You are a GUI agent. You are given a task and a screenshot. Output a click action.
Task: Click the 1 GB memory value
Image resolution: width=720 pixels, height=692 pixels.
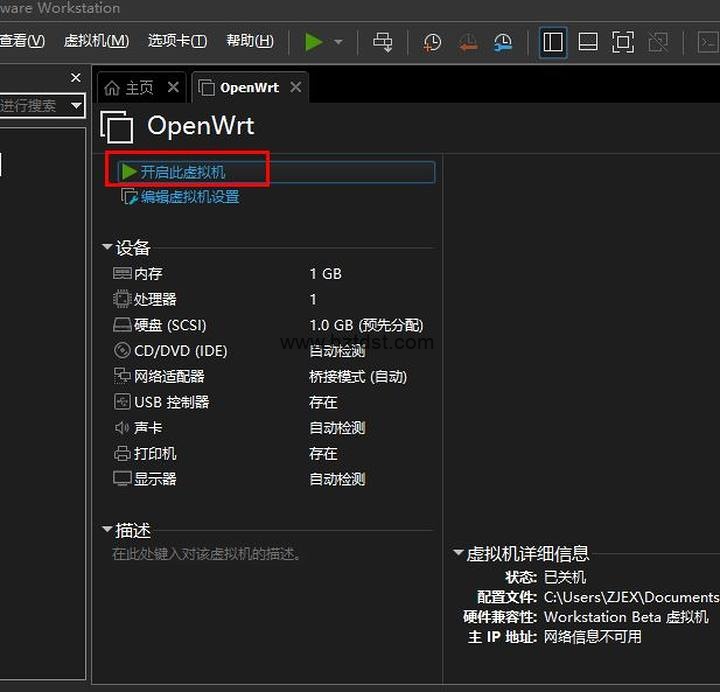click(326, 274)
